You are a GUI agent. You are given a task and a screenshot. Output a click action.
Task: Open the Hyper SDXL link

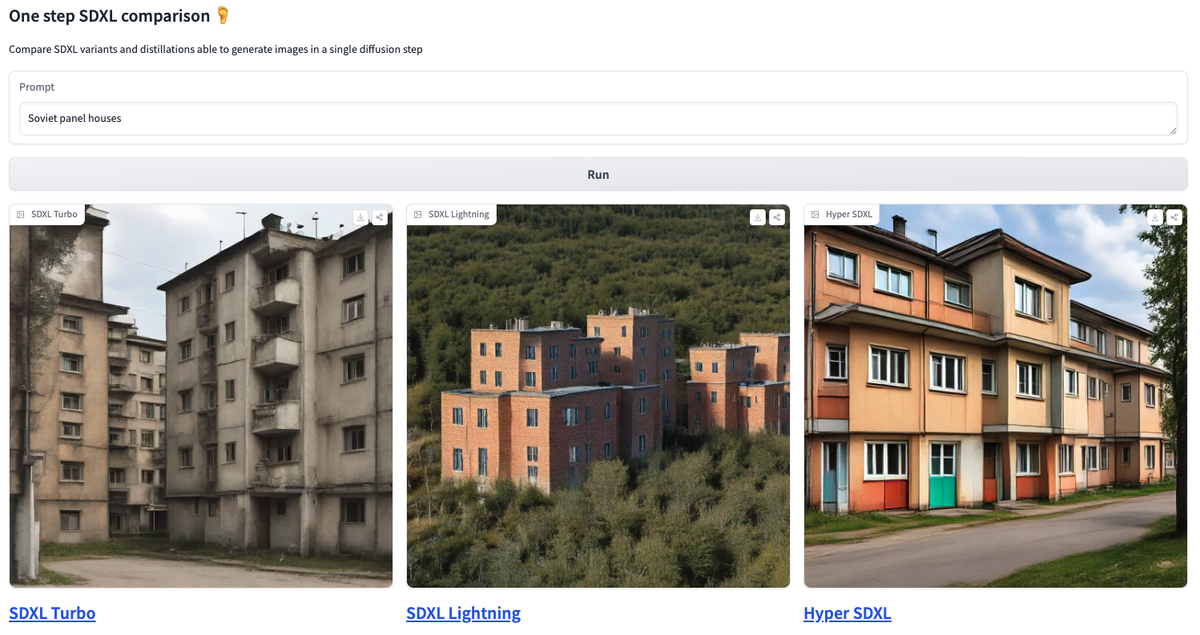(x=847, y=613)
